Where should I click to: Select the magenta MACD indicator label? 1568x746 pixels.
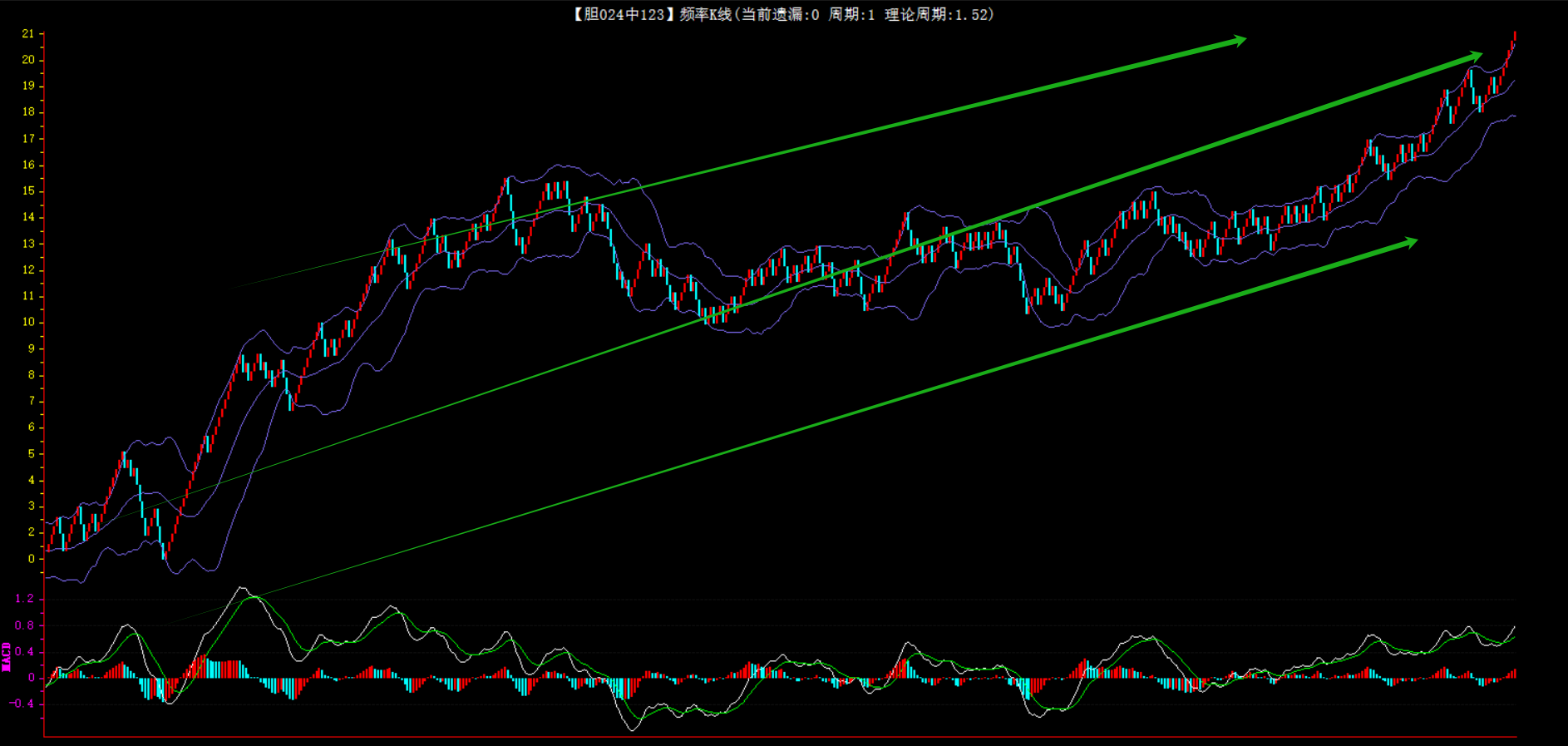point(7,656)
